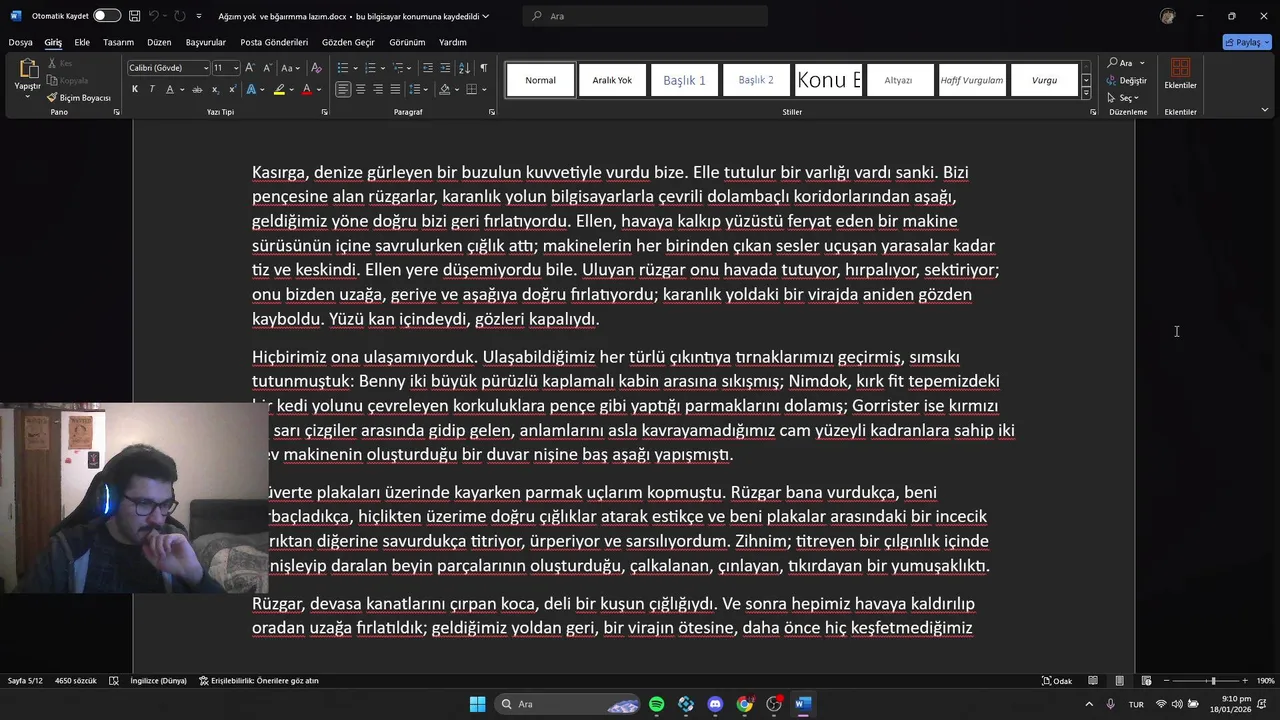This screenshot has width=1280, height=720.
Task: Click Değiştir (Replace)
Action: (x=1127, y=81)
